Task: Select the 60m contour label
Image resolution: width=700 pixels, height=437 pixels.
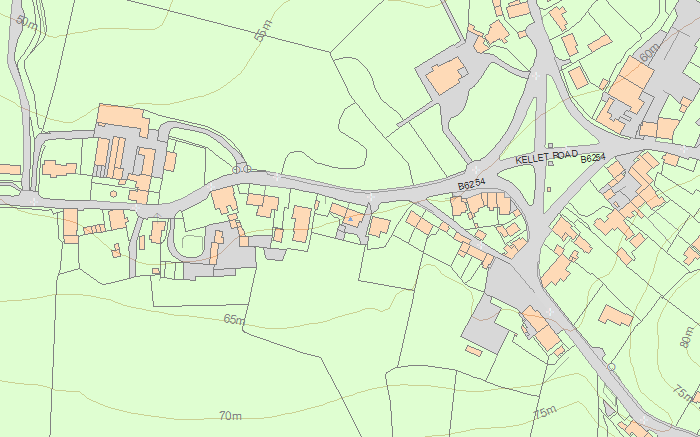Action: pos(649,53)
